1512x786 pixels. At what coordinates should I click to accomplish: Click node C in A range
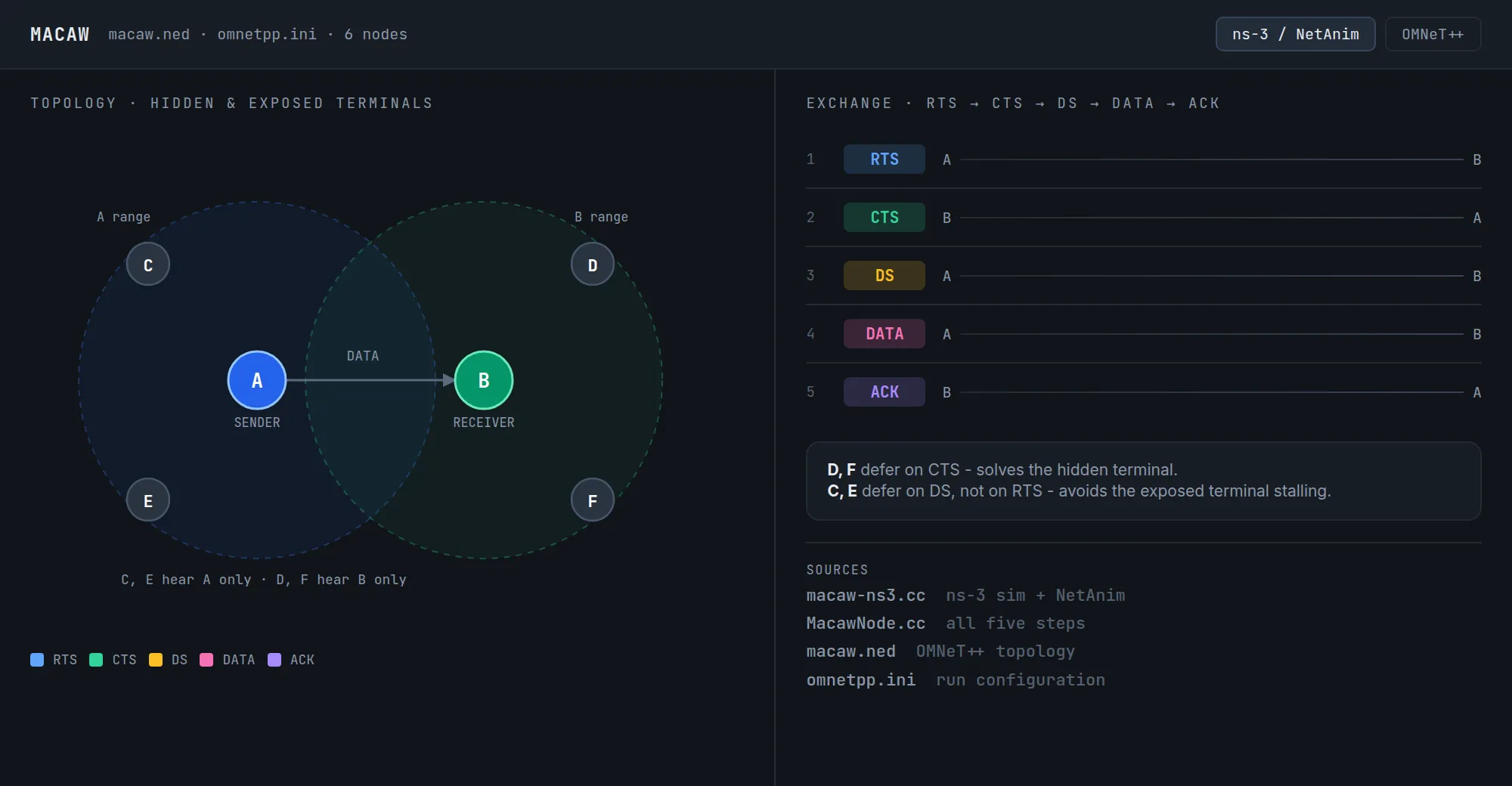[x=148, y=265]
